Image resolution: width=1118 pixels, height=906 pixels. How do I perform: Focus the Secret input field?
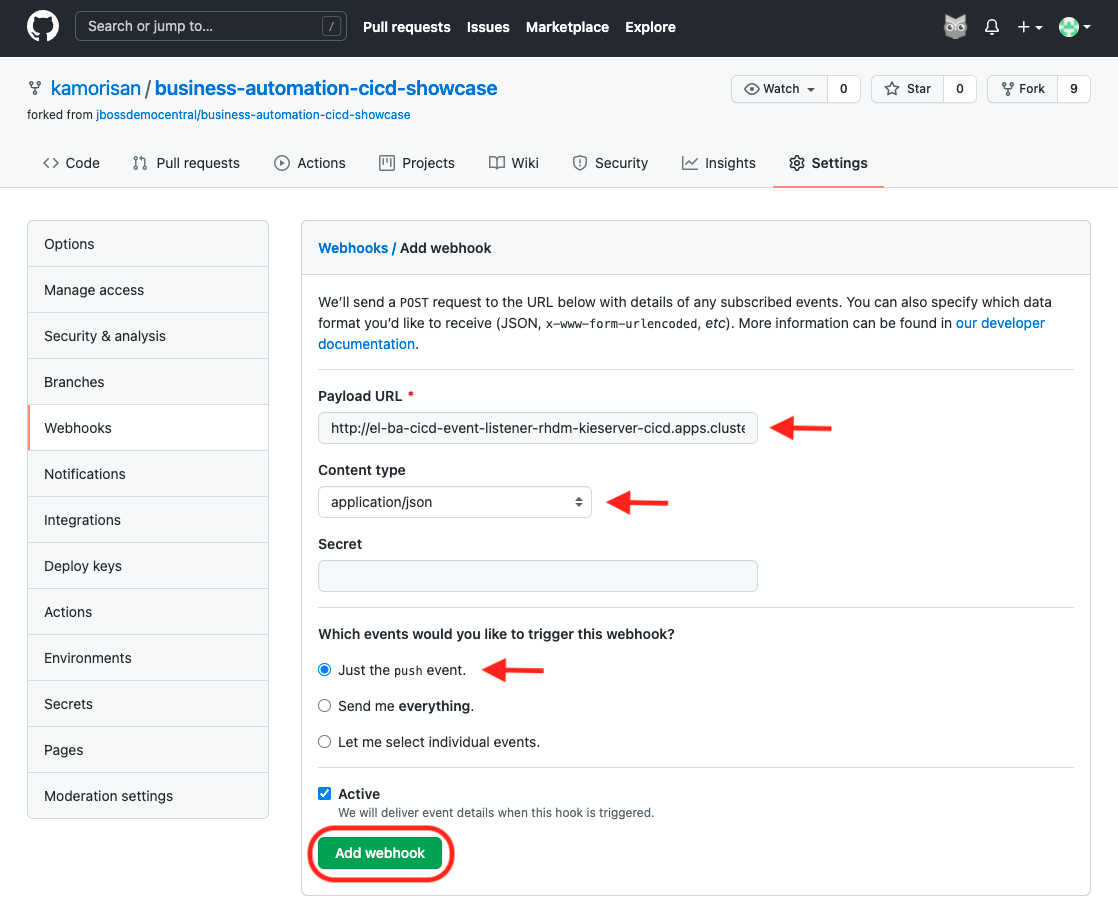[x=538, y=576]
